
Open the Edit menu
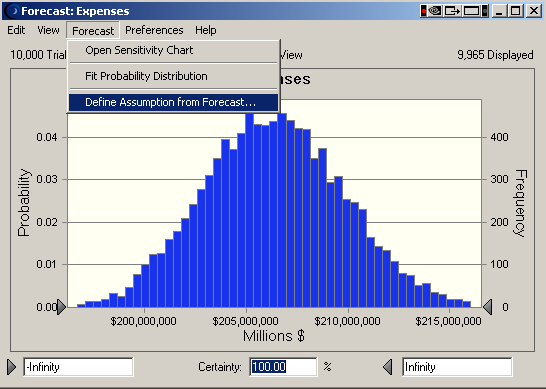coord(16,30)
